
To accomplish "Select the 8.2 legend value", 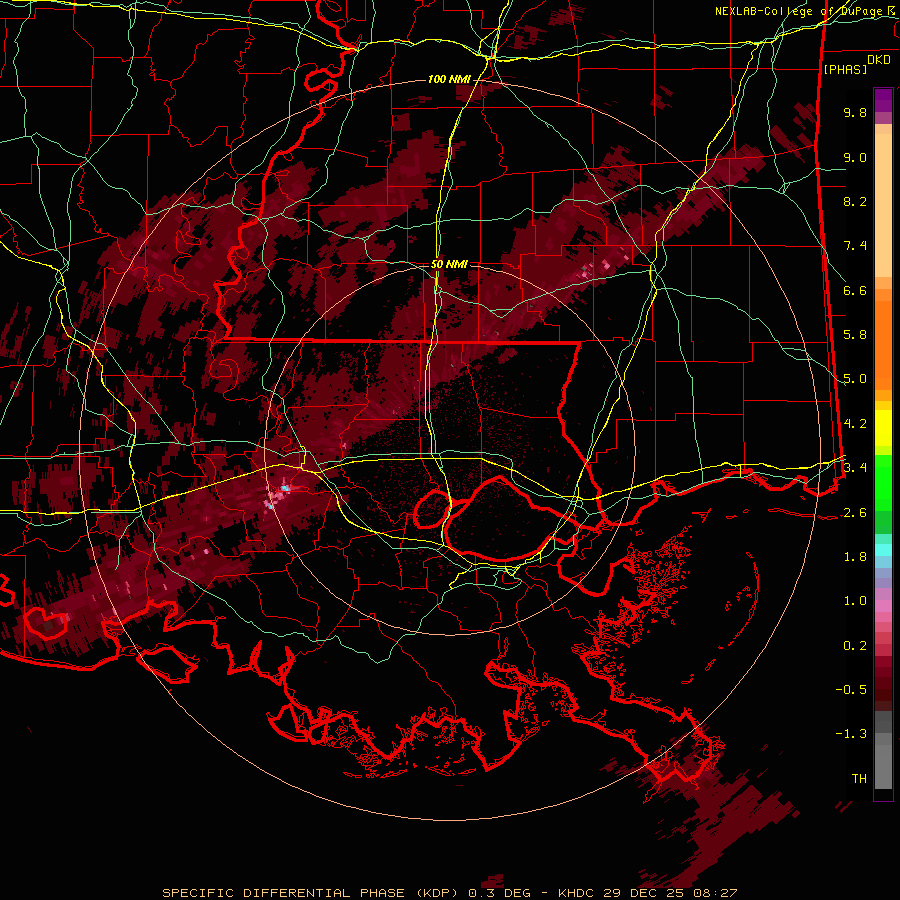I will (855, 201).
